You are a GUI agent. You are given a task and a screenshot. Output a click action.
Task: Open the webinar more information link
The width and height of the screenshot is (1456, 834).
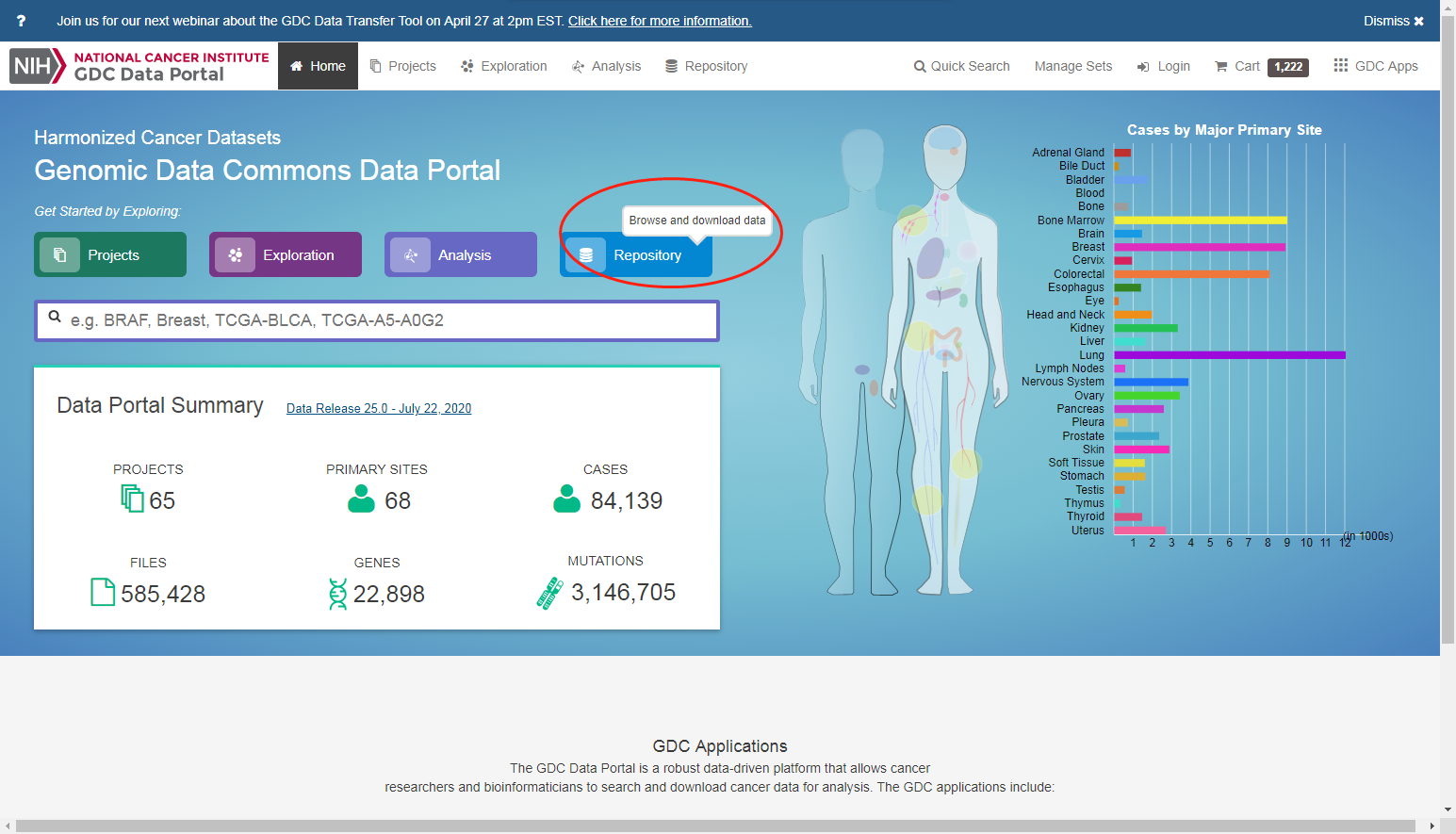[660, 21]
